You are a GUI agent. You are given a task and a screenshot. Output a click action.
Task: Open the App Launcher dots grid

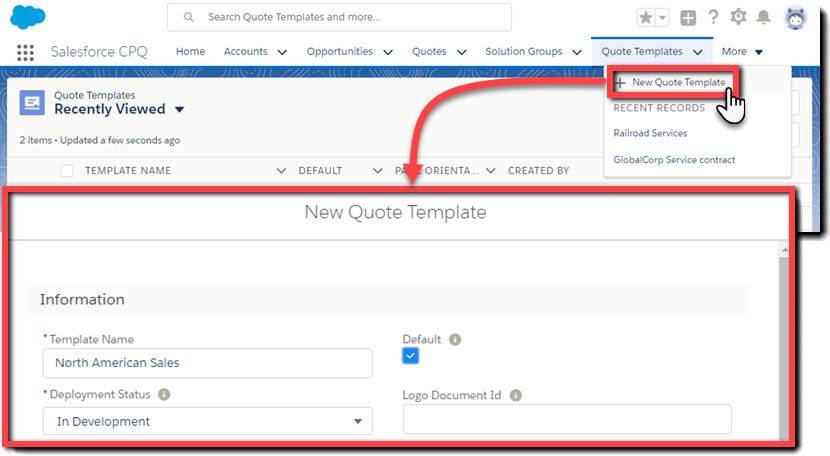[25, 52]
